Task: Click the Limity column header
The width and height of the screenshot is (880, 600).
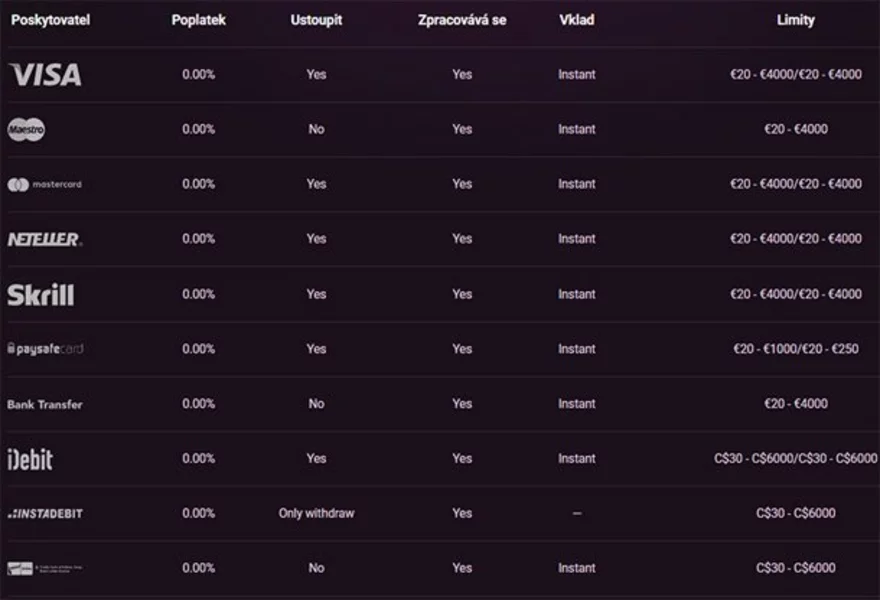Action: 795,20
